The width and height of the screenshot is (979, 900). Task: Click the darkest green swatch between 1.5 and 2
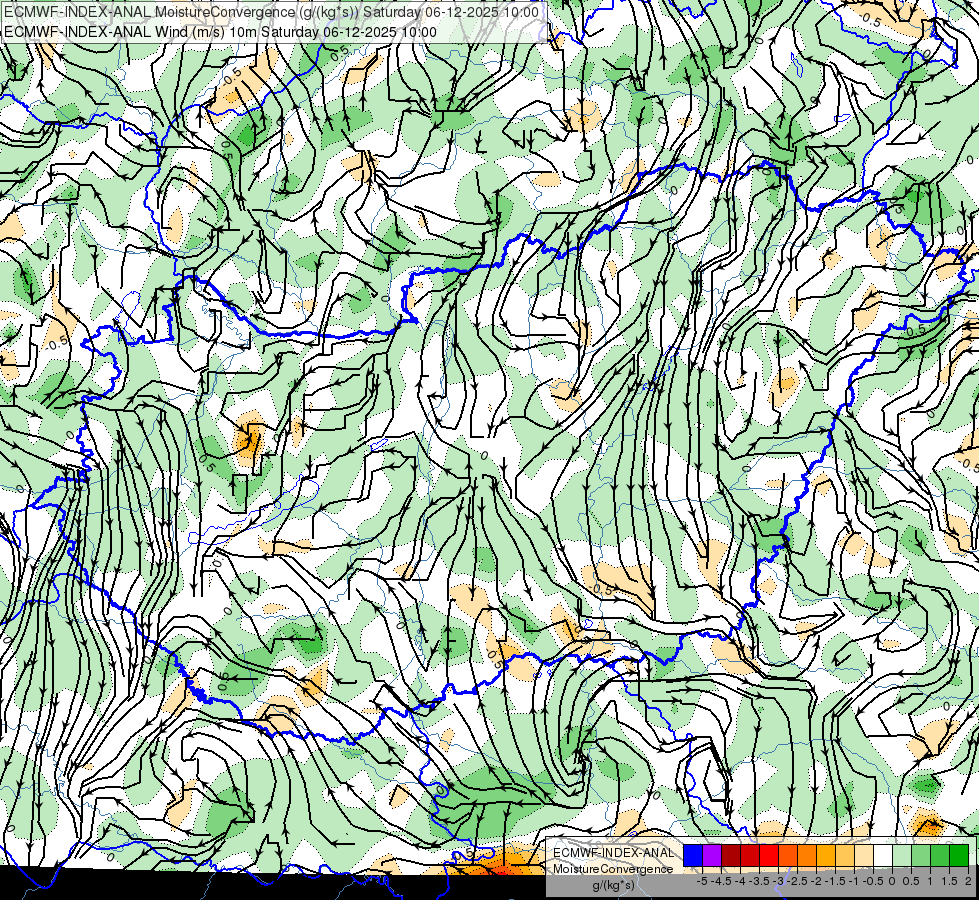(960, 856)
